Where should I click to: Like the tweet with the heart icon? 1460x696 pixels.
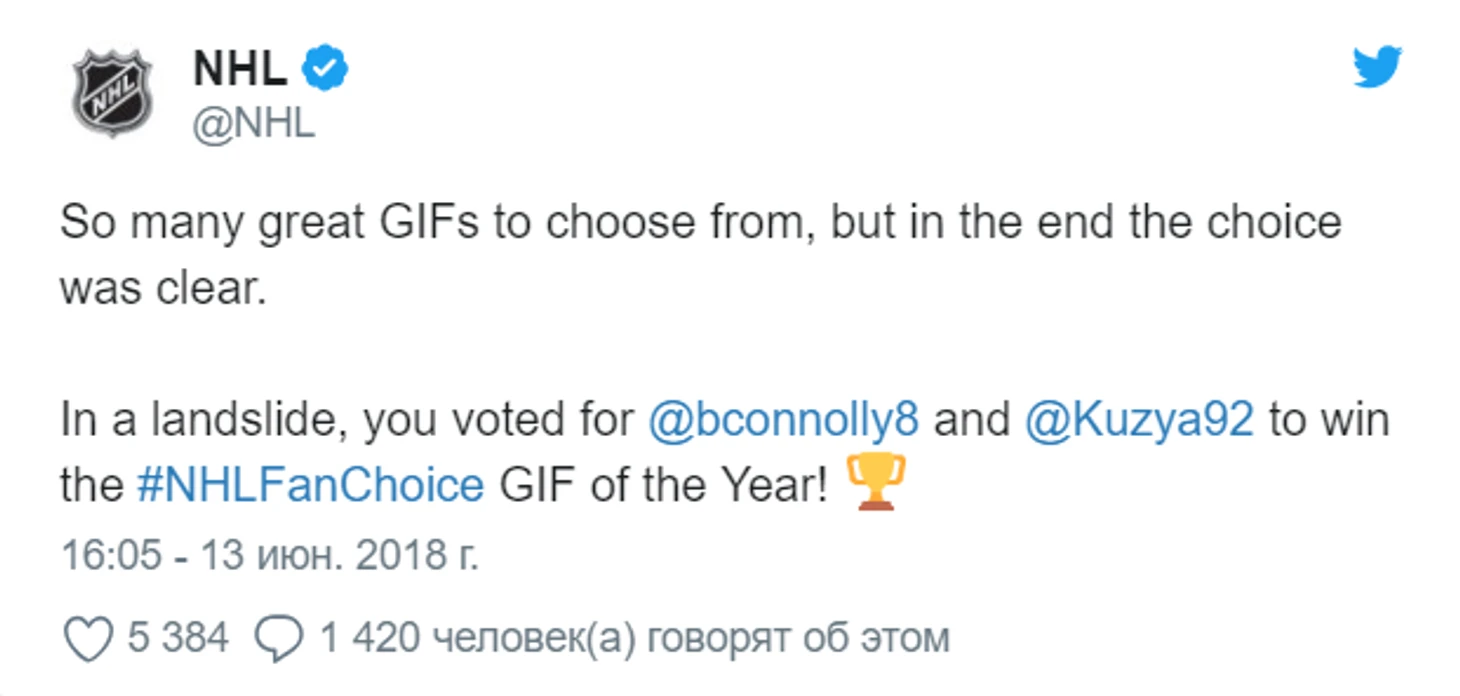88,639
